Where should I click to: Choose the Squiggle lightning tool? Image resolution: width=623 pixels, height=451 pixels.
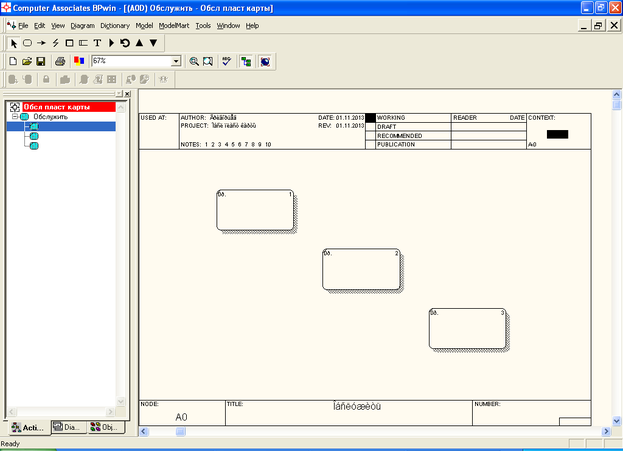(x=55, y=43)
